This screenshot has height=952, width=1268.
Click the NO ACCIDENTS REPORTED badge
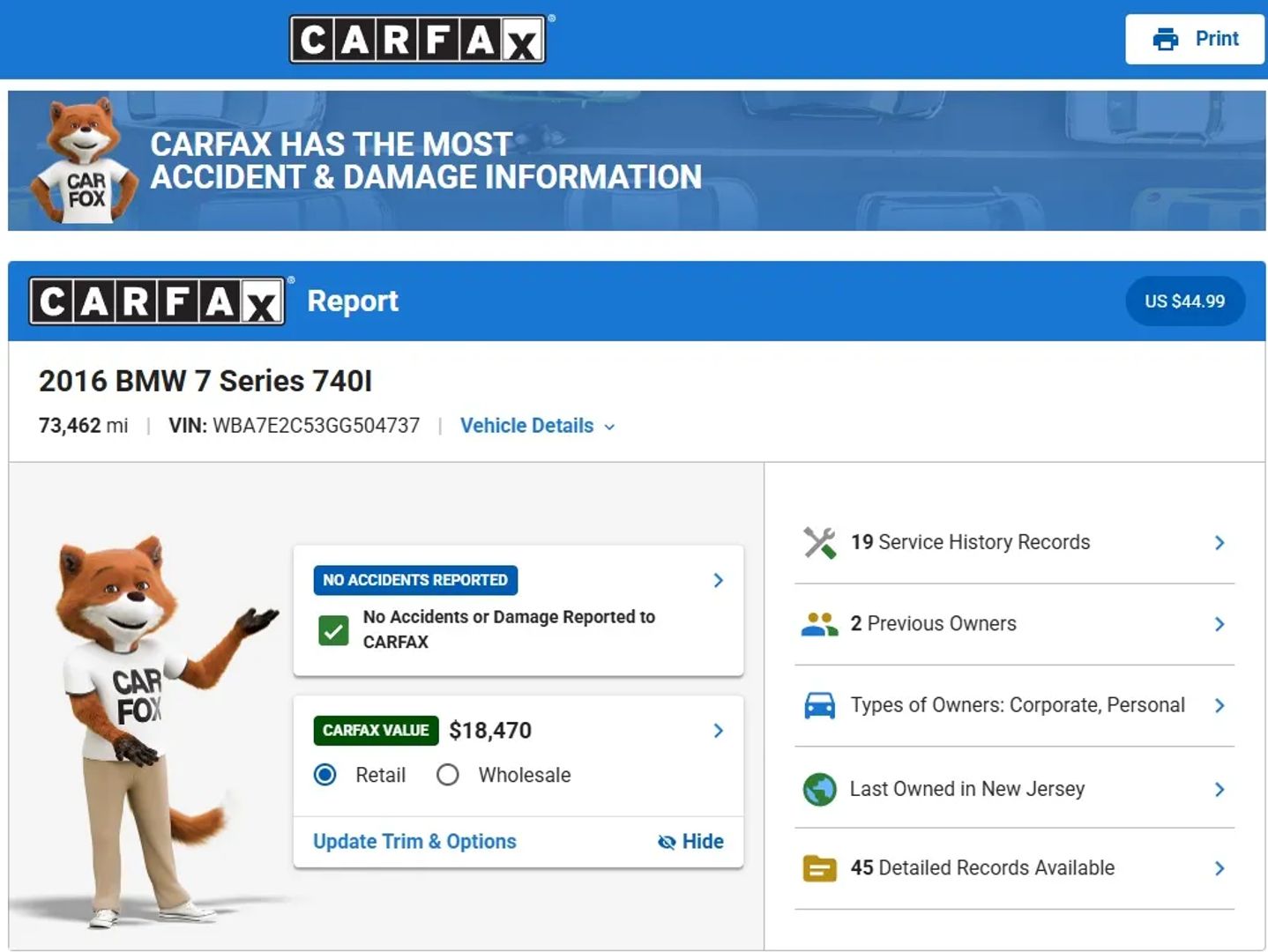[x=415, y=580]
